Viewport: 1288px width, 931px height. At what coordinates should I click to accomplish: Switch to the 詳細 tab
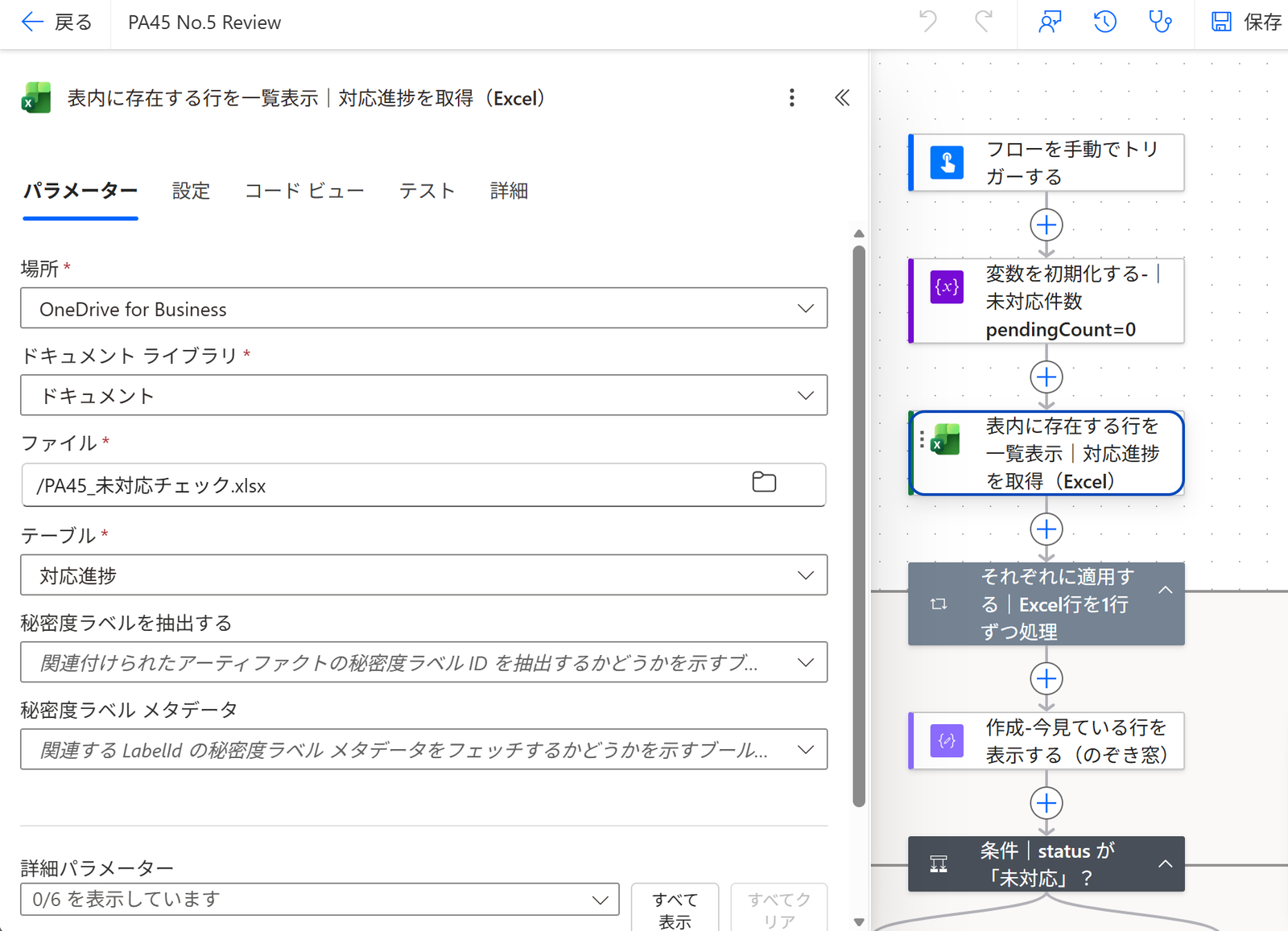click(x=509, y=191)
